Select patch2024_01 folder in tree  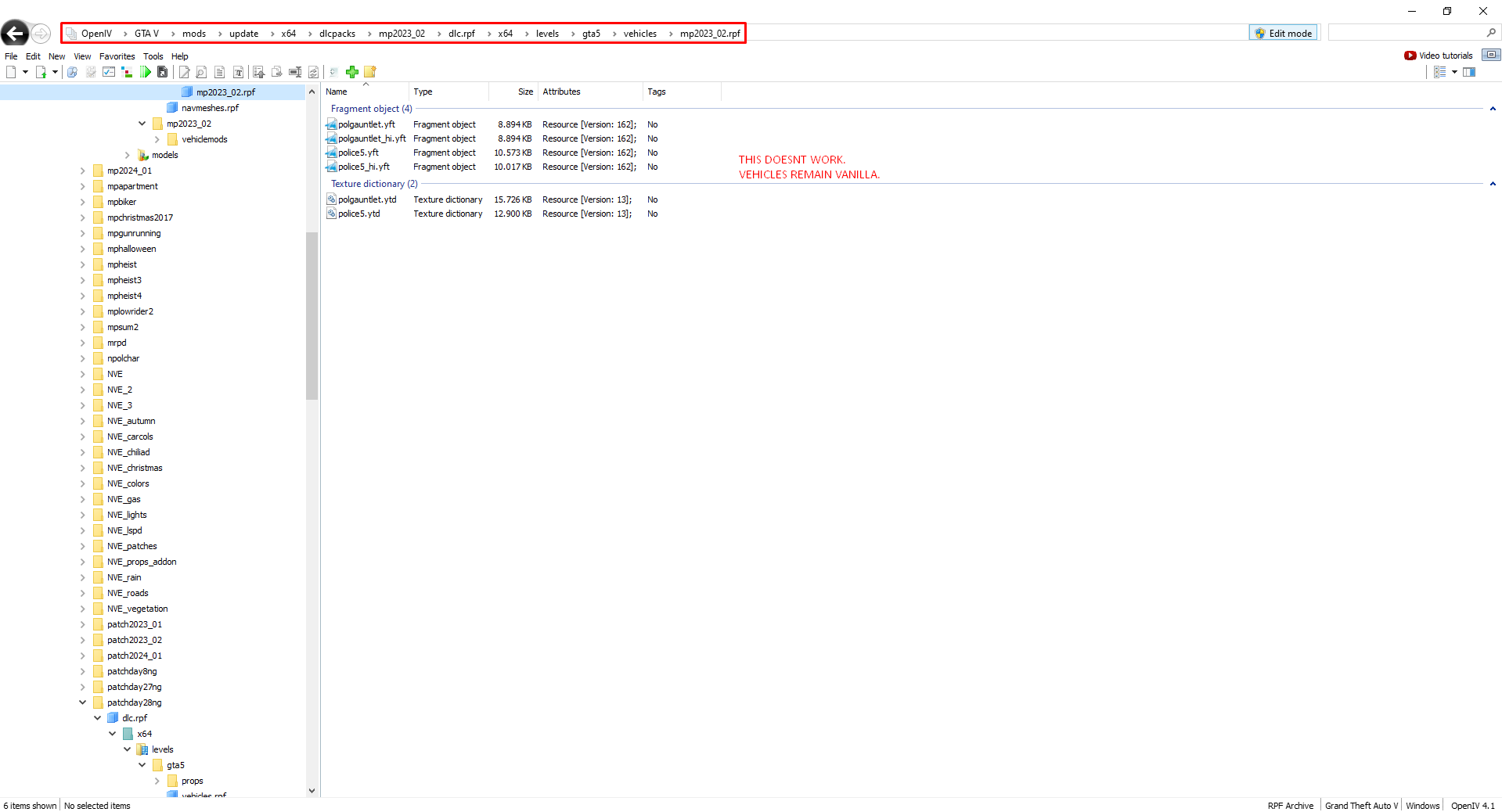click(x=135, y=656)
